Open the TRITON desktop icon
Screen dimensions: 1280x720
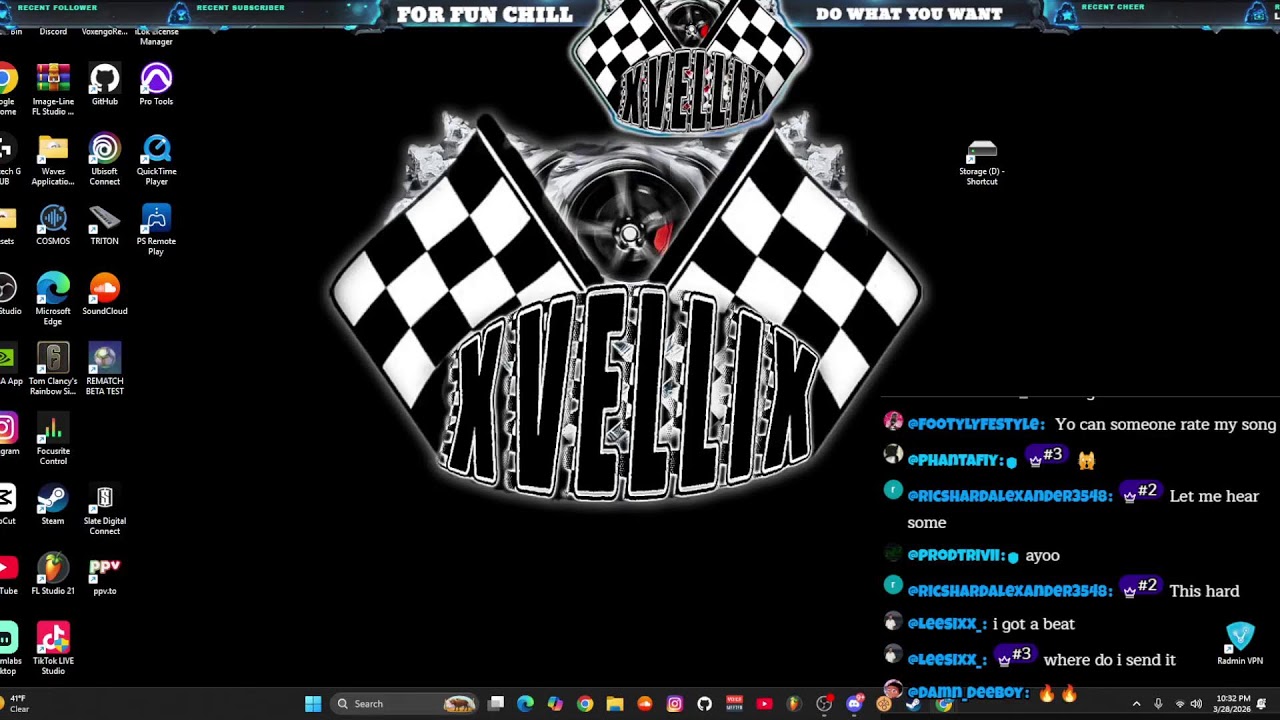pos(105,225)
